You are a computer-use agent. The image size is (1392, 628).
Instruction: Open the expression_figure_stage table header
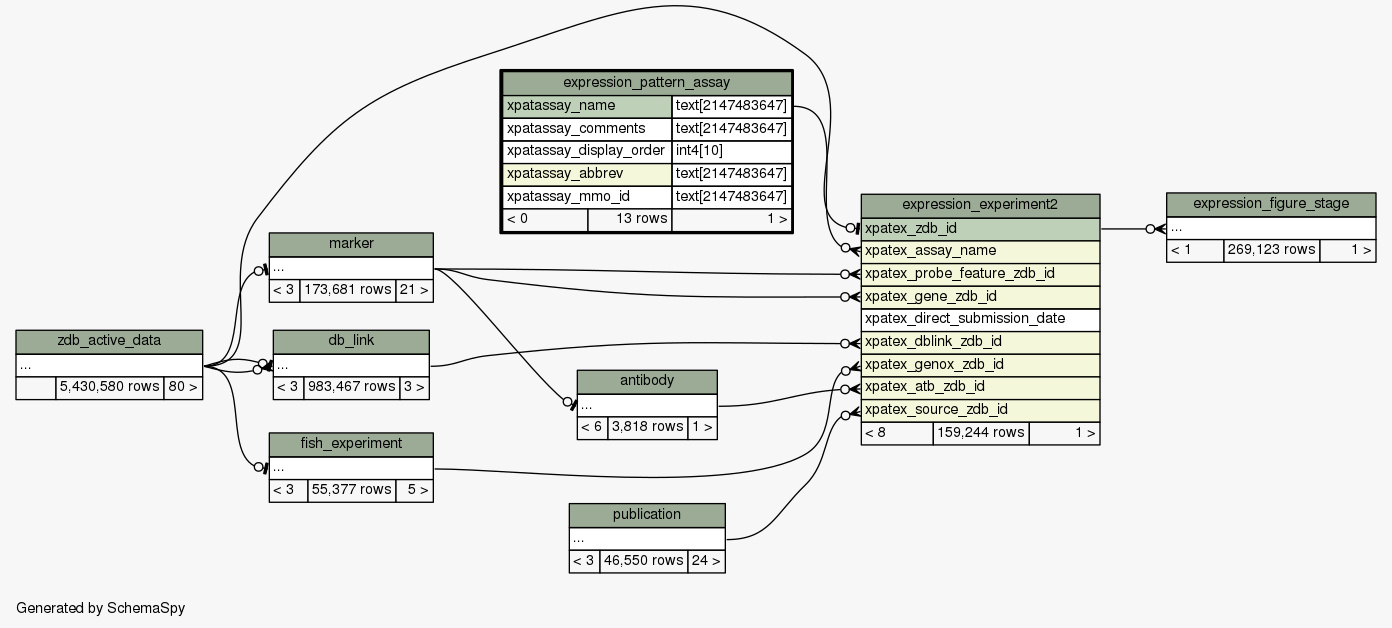(1270, 204)
